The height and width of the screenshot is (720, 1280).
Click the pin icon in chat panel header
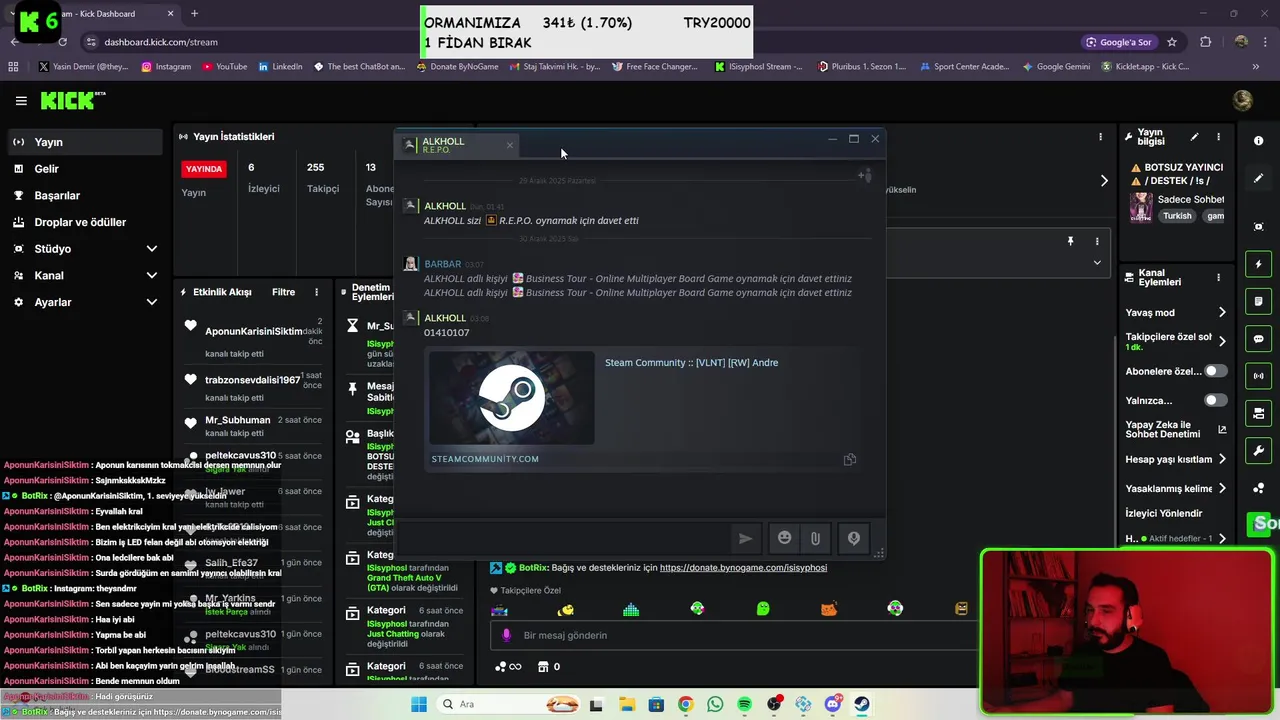coord(1070,241)
